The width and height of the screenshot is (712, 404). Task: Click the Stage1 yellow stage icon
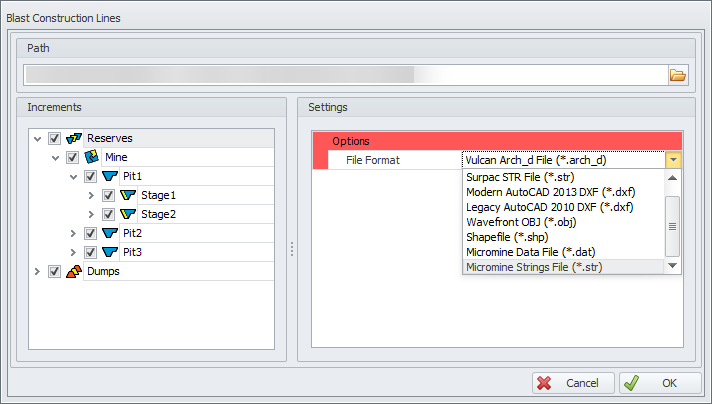click(x=128, y=195)
